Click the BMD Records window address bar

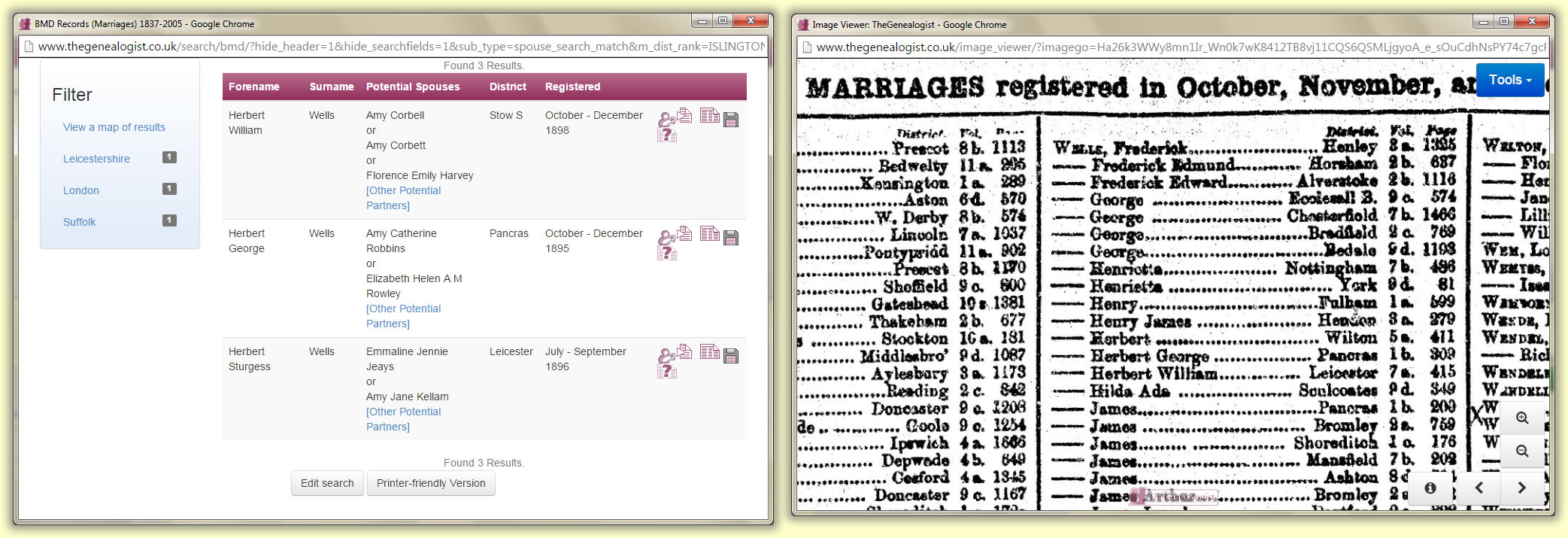tap(399, 47)
